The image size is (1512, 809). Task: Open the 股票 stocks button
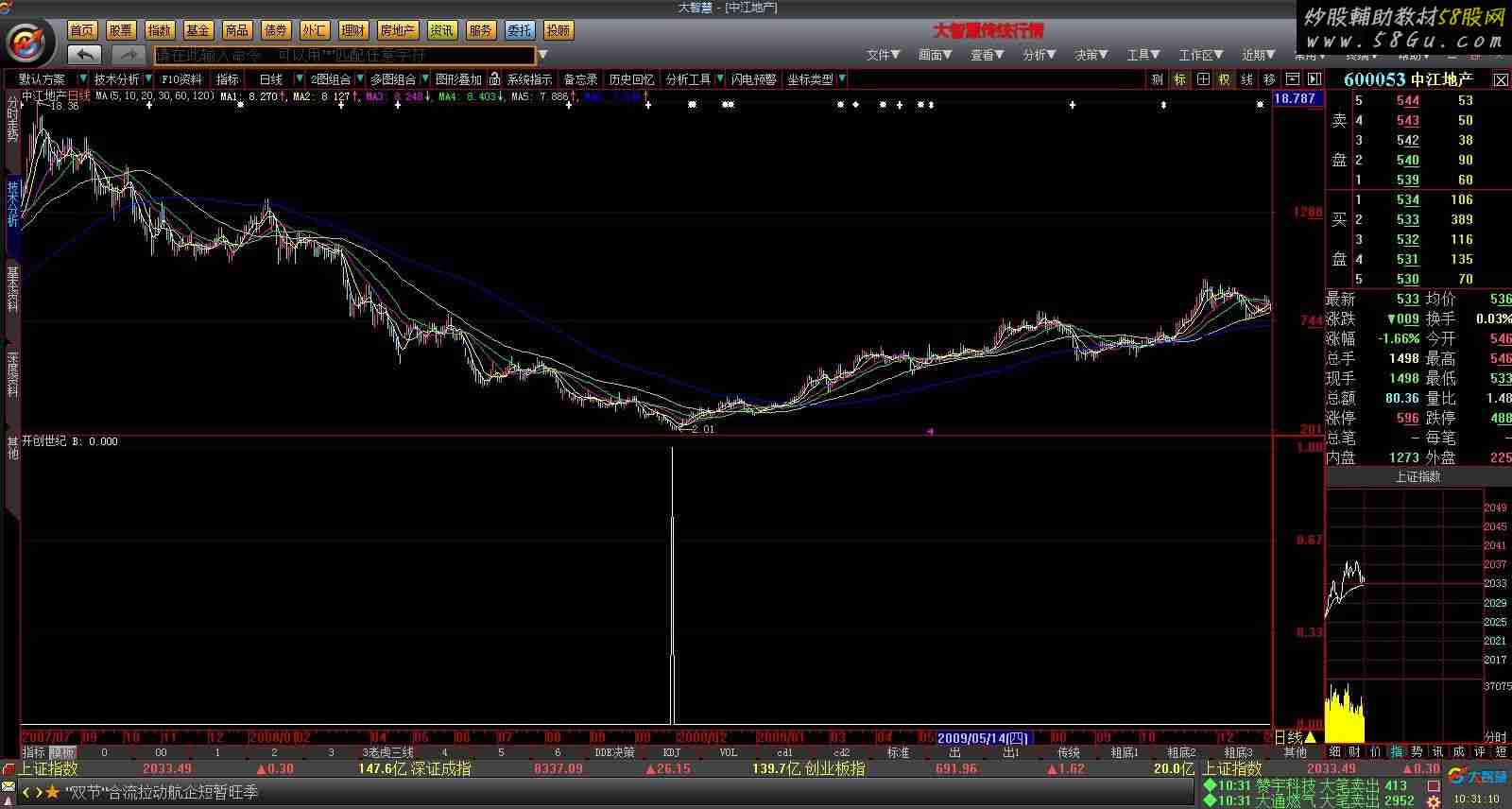(121, 31)
